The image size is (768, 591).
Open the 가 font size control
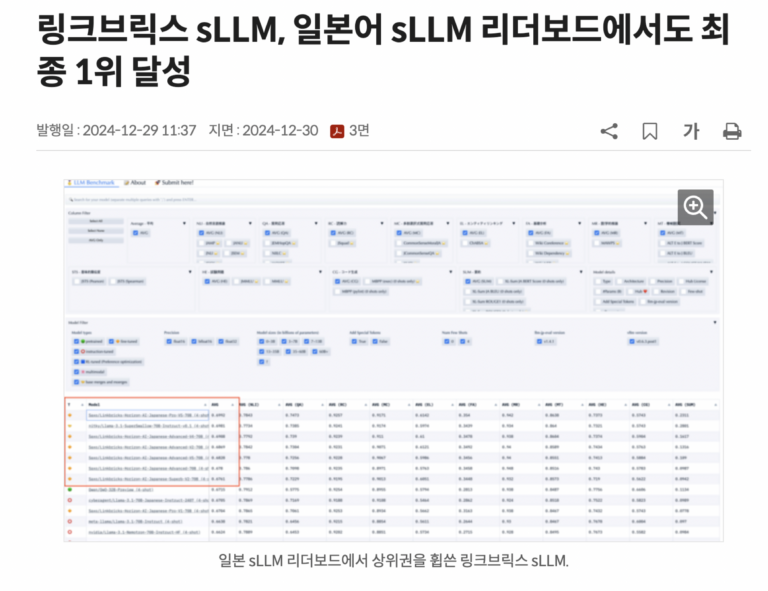691,131
